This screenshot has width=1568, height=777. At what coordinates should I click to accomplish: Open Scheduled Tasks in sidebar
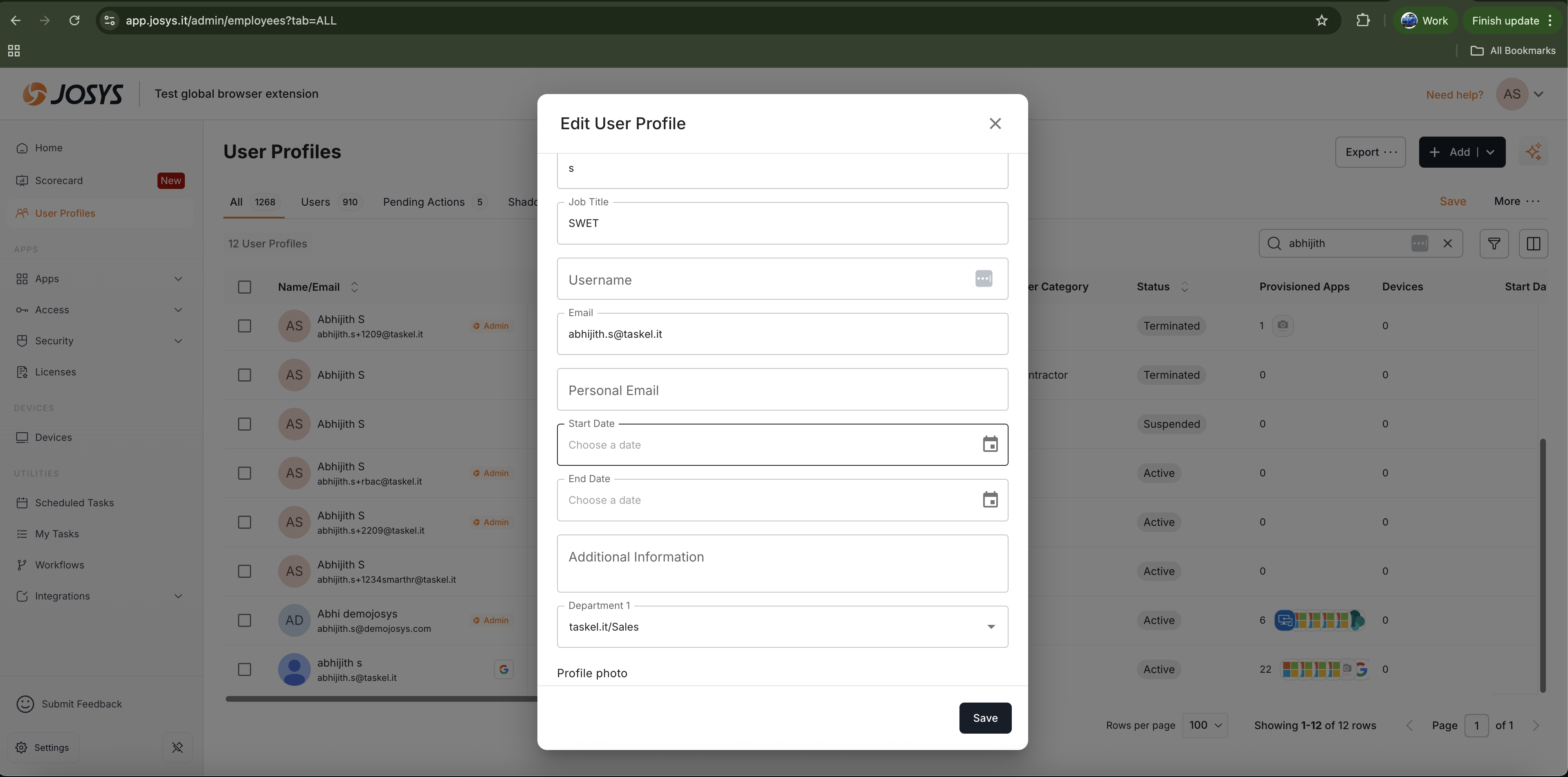pyautogui.click(x=74, y=503)
